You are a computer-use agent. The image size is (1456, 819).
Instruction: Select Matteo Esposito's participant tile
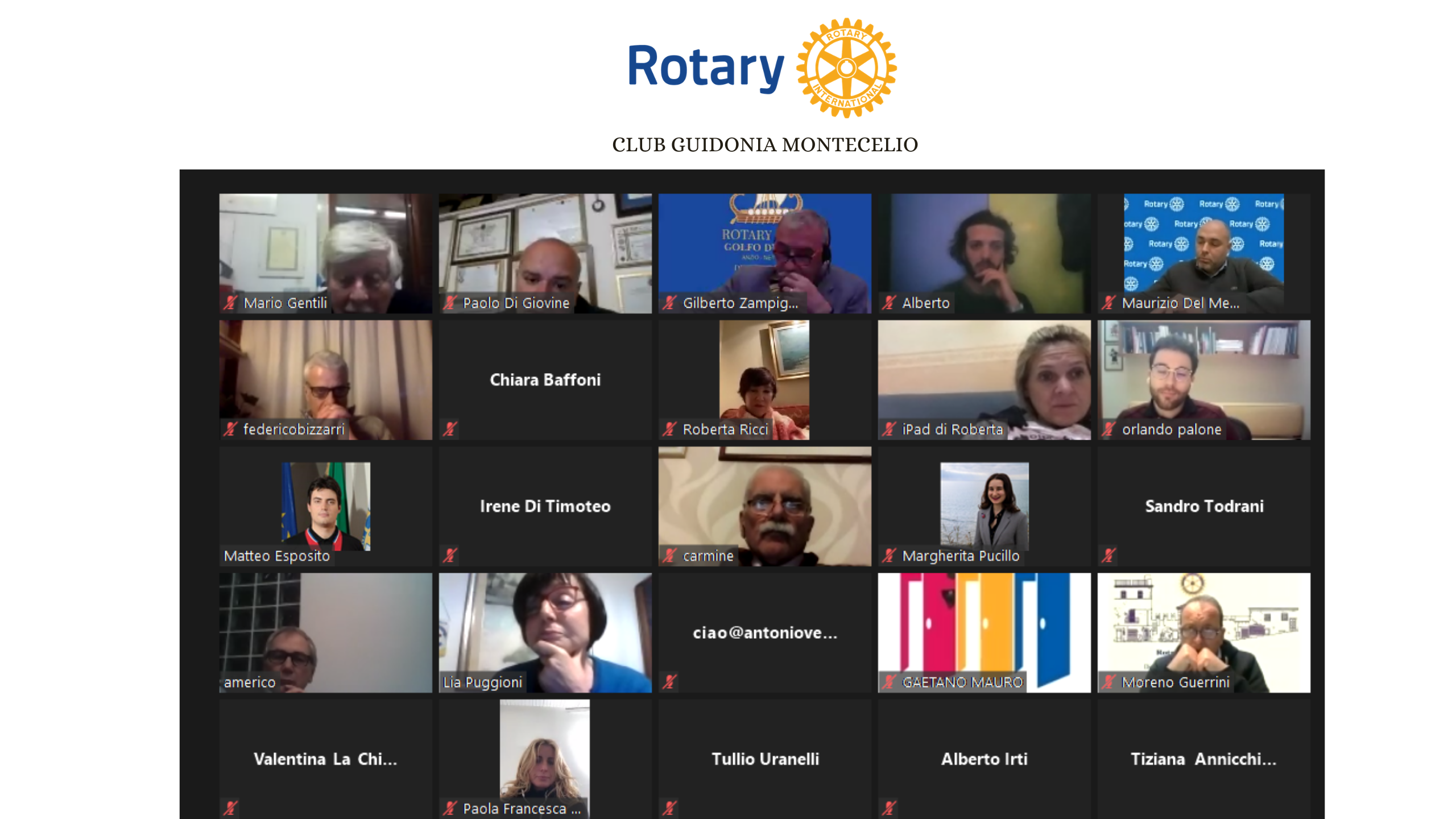[x=325, y=506]
